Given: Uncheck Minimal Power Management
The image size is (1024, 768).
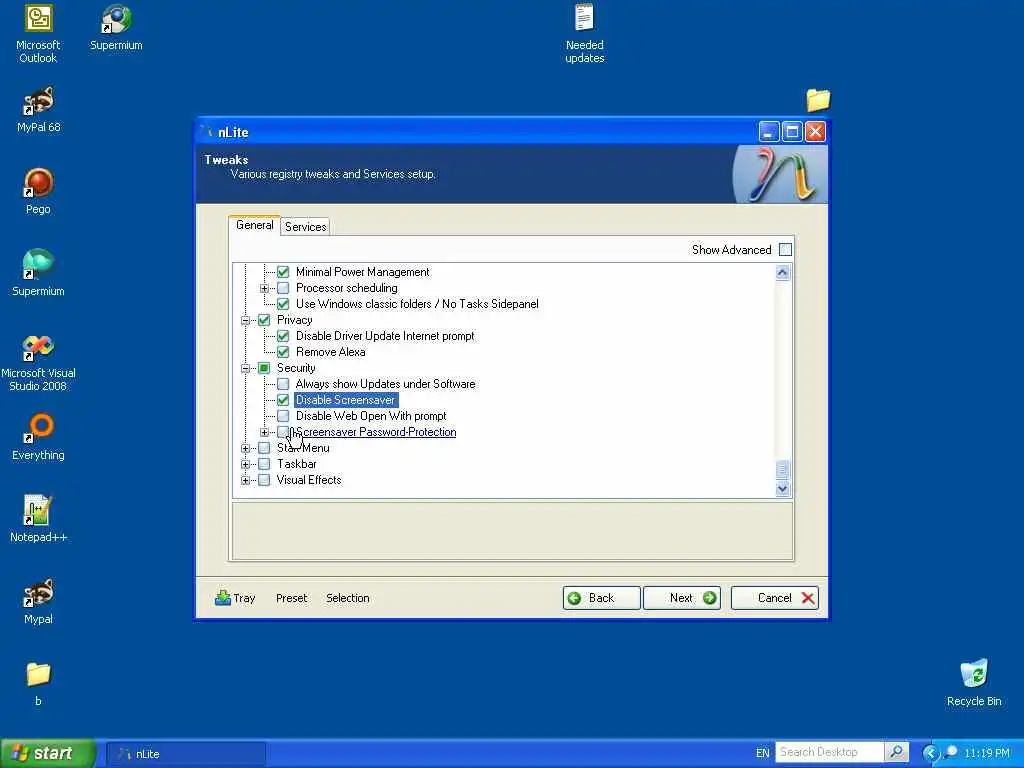Looking at the screenshot, I should (283, 272).
